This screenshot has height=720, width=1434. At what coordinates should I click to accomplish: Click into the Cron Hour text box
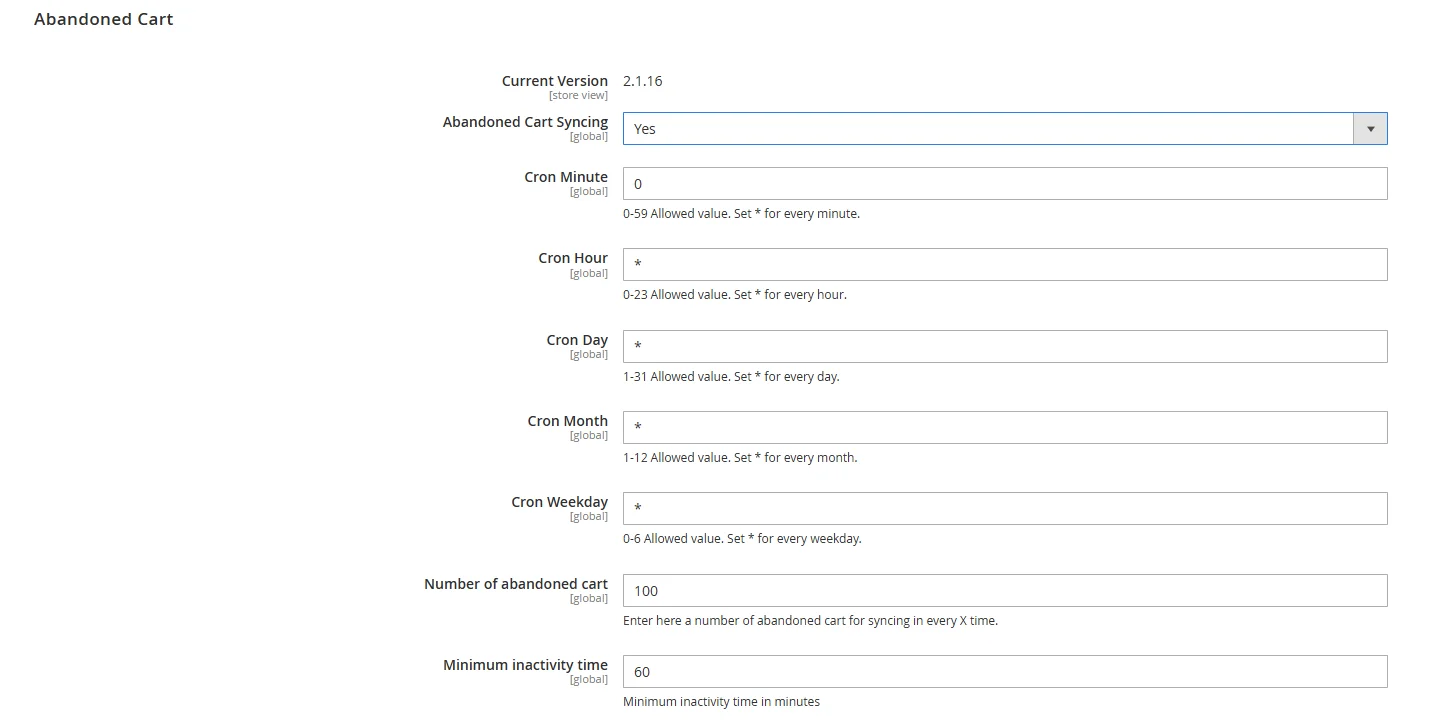click(x=1004, y=265)
